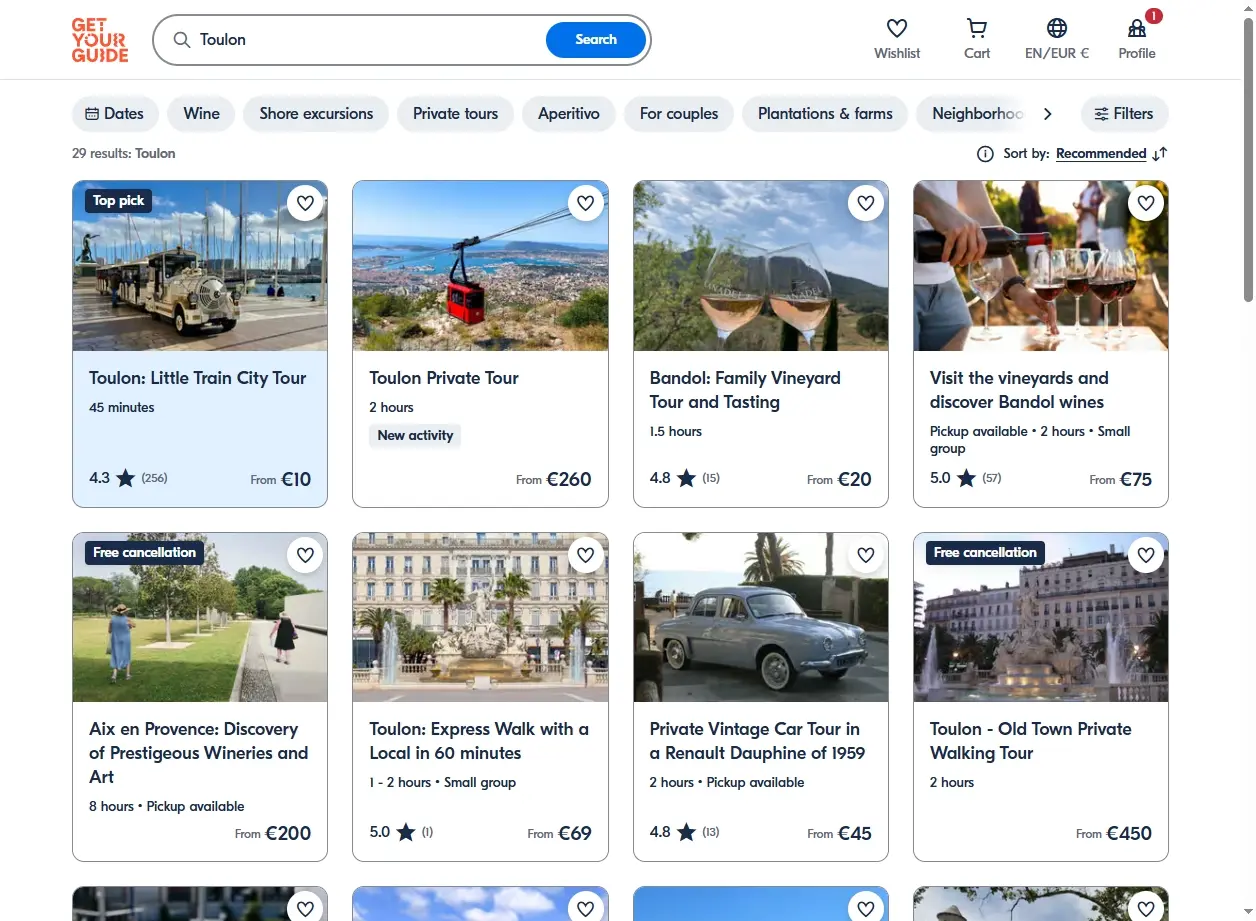Viewport: 1256px width, 921px height.
Task: Heart the Visit the vineyards Bandol wines card
Action: tap(1146, 203)
